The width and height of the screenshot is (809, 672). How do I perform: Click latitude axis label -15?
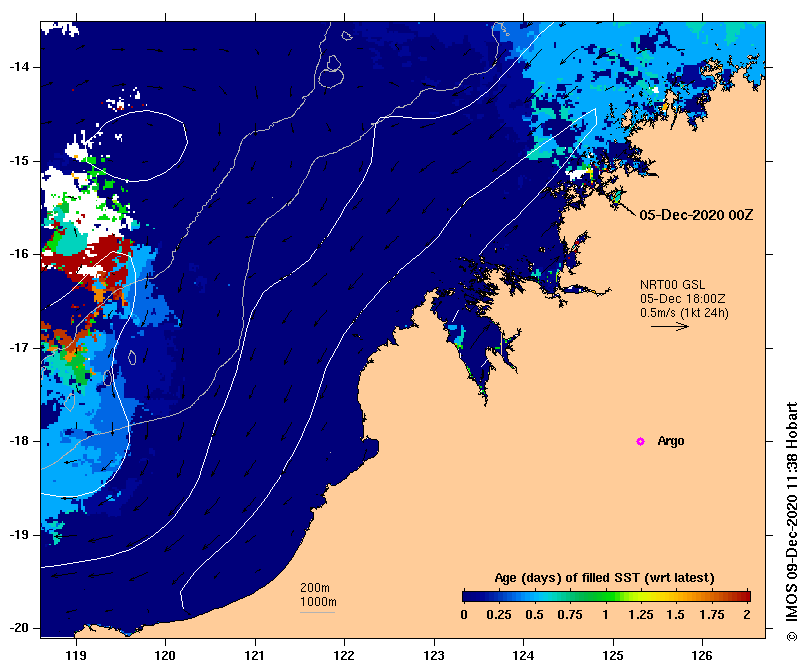(19, 161)
